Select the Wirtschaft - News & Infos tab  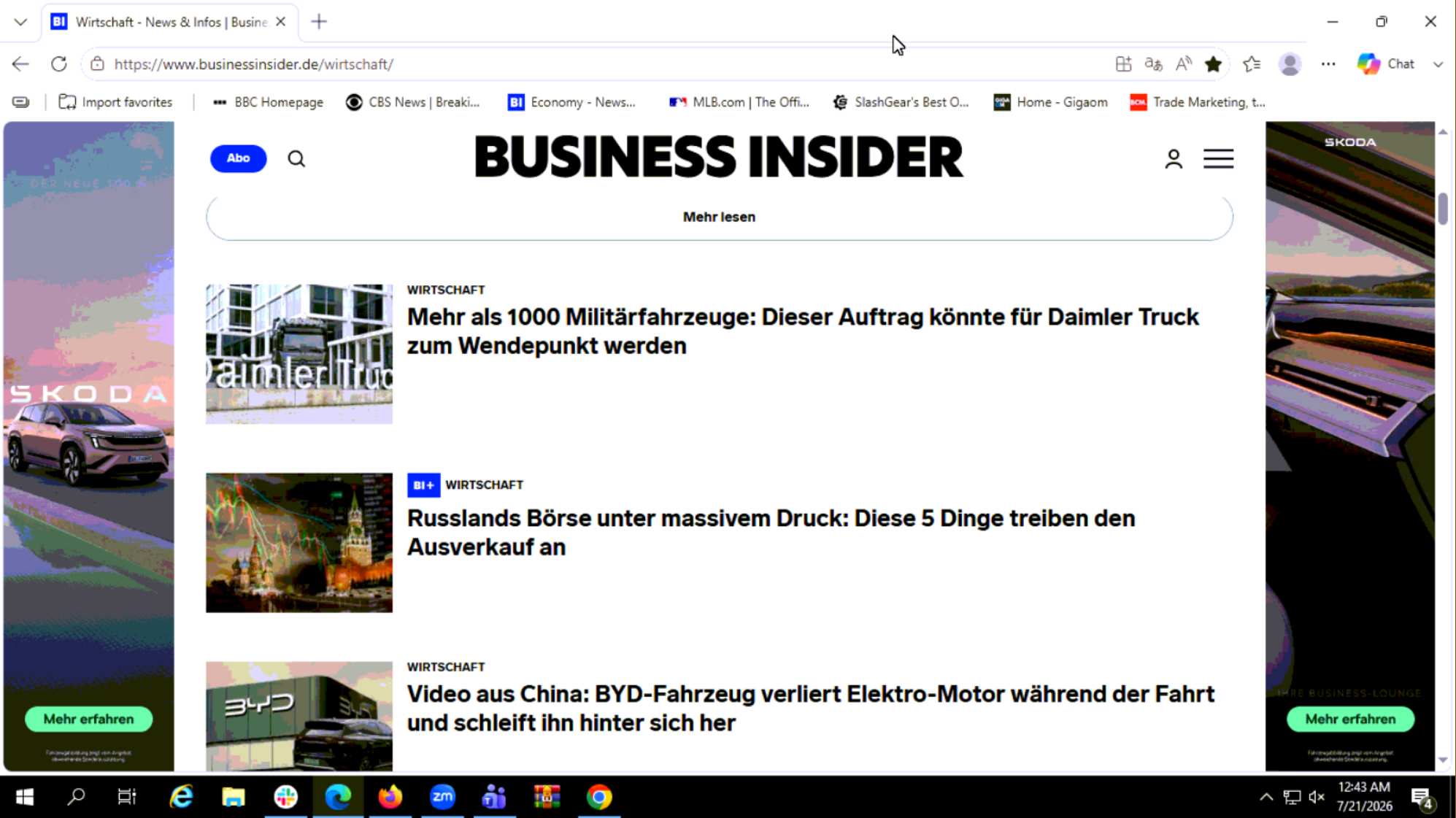[x=169, y=22]
